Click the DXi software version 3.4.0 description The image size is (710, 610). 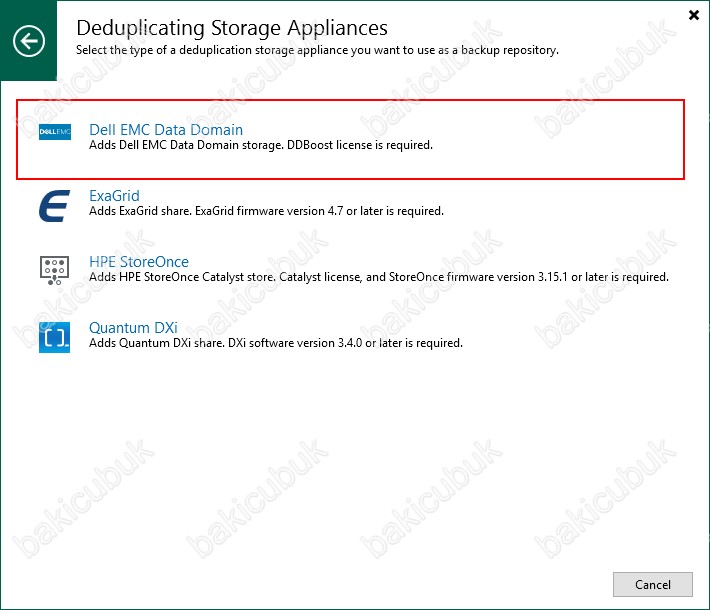(276, 343)
